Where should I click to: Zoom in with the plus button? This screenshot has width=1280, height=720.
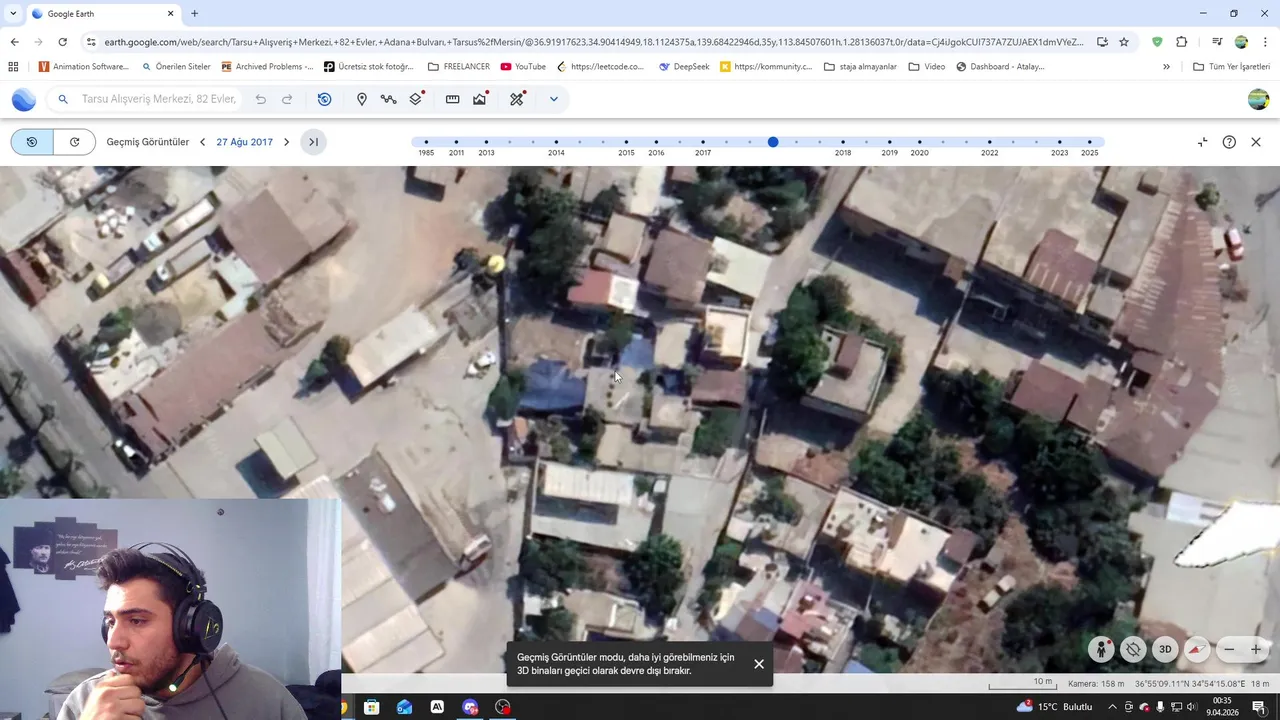[1256, 649]
